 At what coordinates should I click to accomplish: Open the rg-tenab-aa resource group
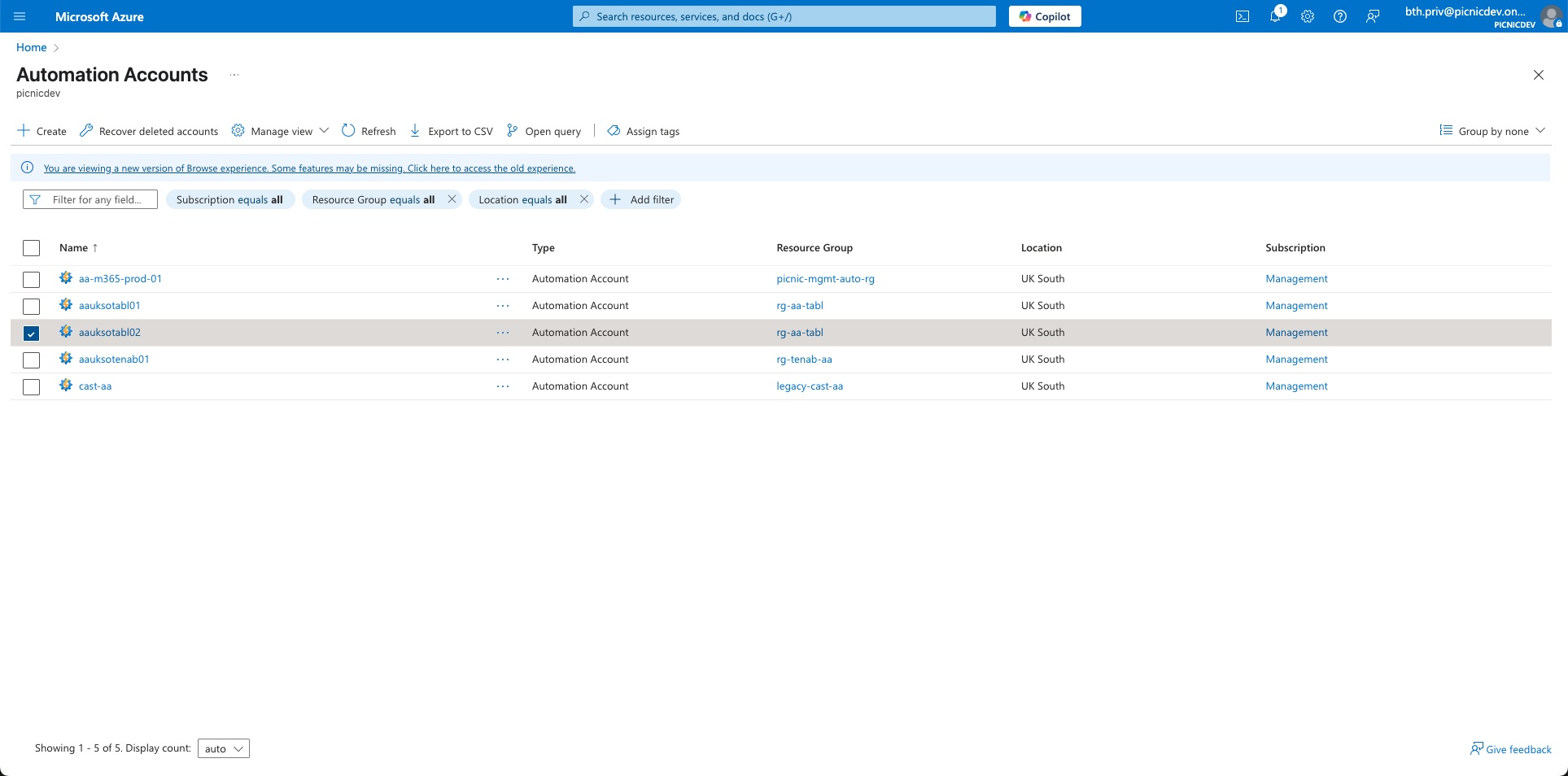click(x=804, y=360)
